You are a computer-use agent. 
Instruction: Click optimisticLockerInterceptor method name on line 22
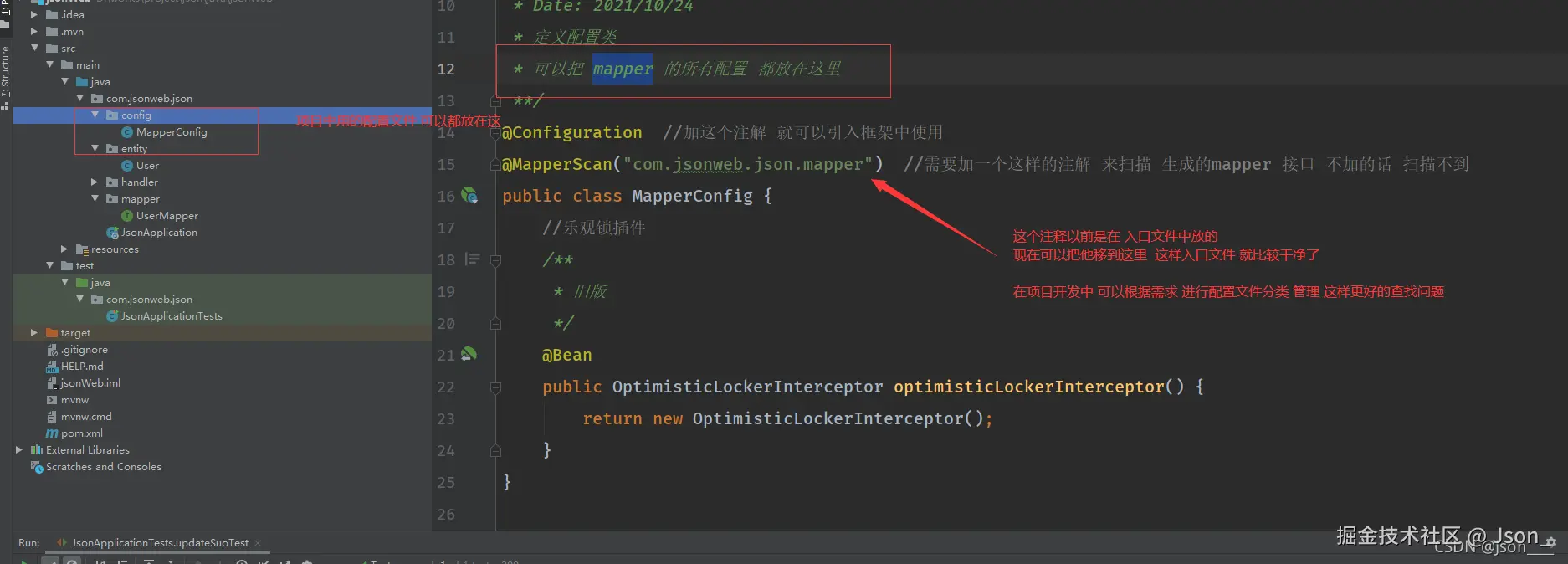[x=1029, y=387]
